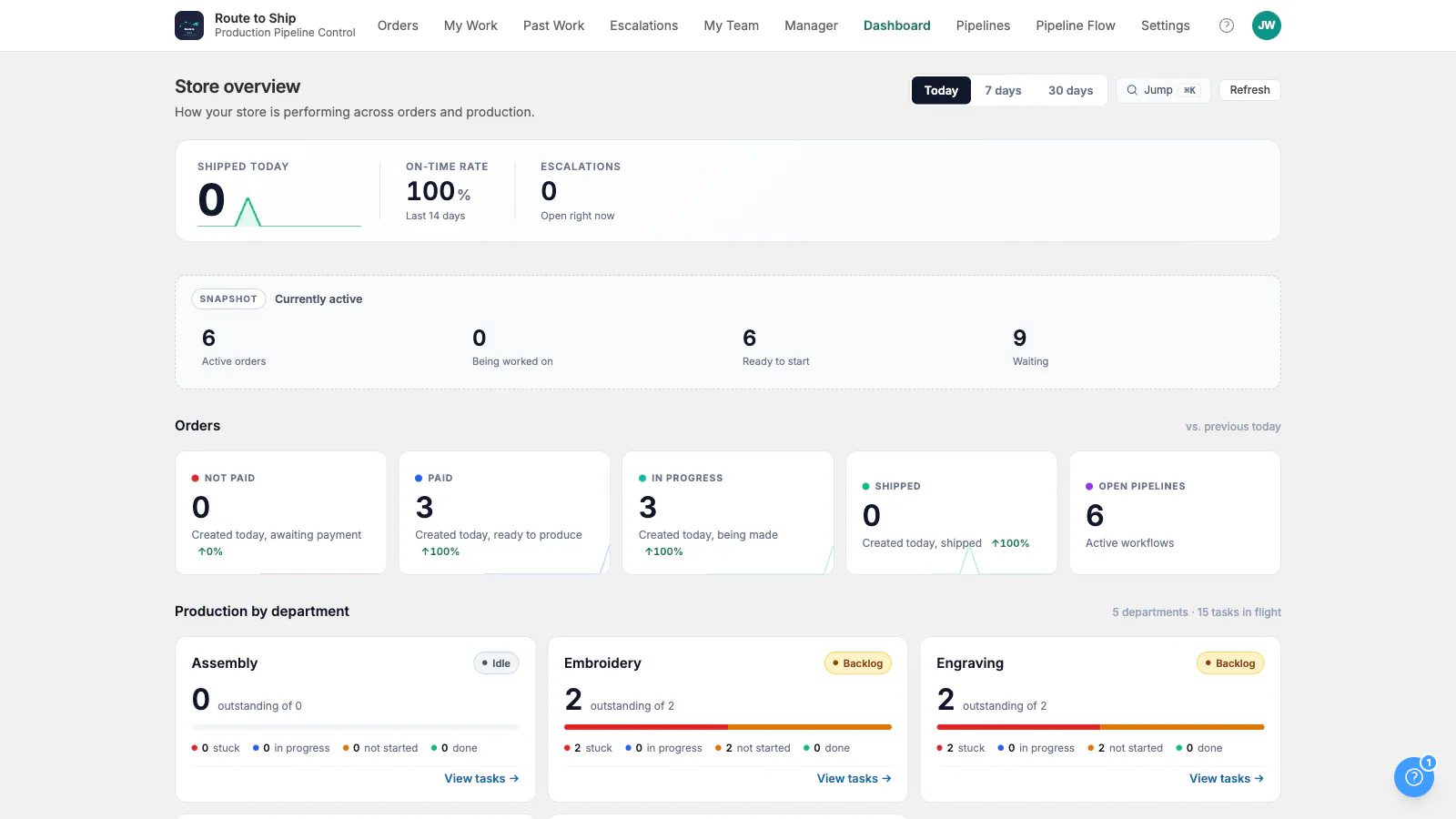Open View tasks for Engraving
Viewport: 1456px width, 819px height.
click(x=1227, y=779)
